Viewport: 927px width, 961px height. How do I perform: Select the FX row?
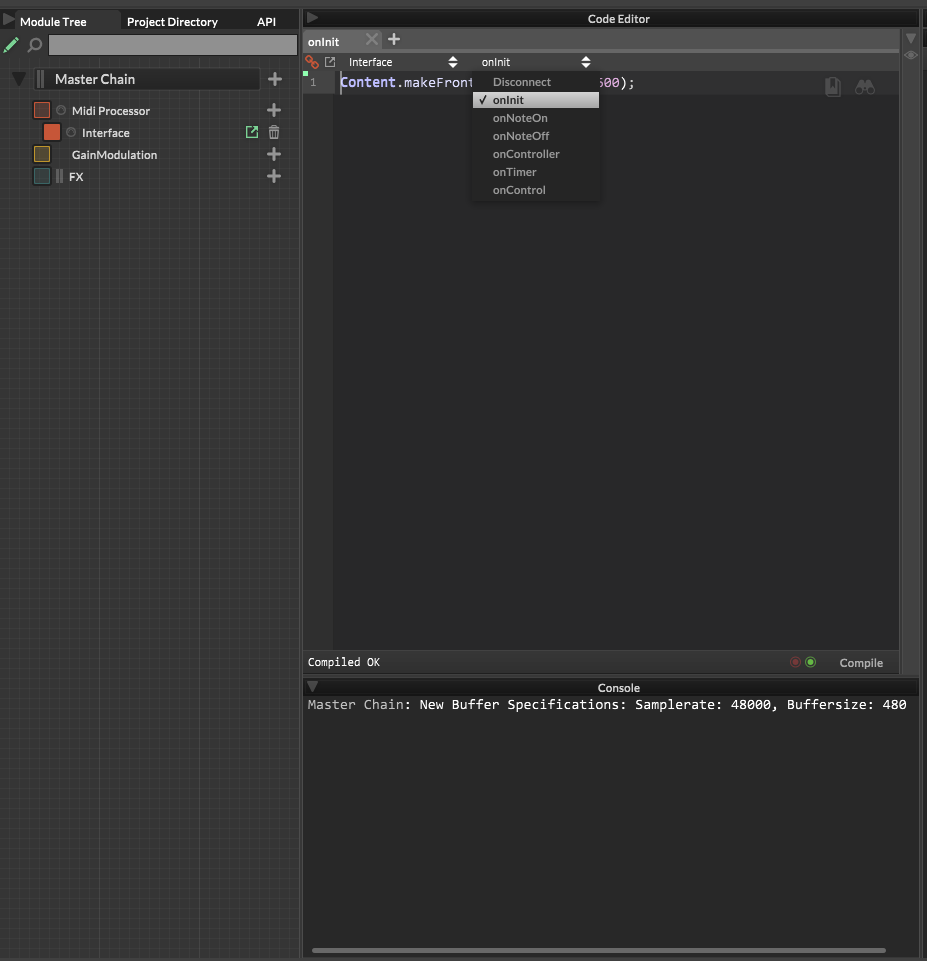click(x=76, y=177)
